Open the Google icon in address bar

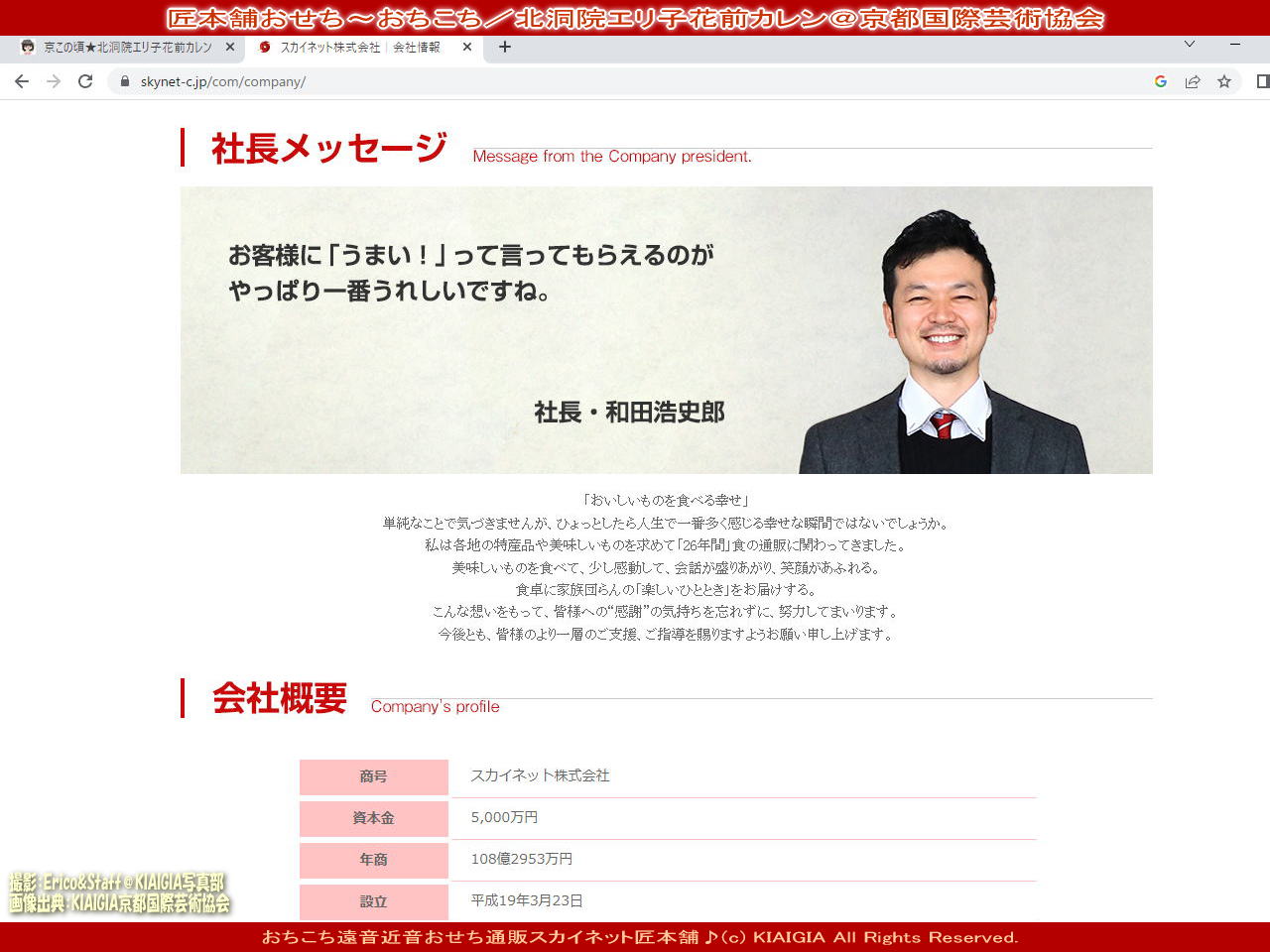(1161, 81)
